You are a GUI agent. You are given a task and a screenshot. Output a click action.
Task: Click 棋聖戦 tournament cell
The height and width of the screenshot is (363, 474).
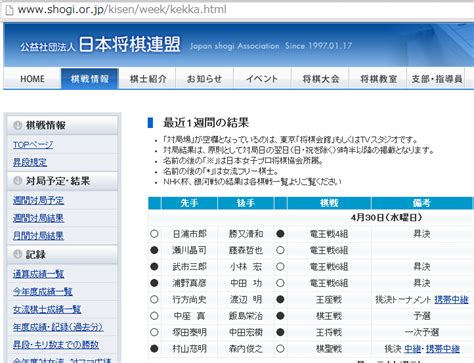pos(329,349)
